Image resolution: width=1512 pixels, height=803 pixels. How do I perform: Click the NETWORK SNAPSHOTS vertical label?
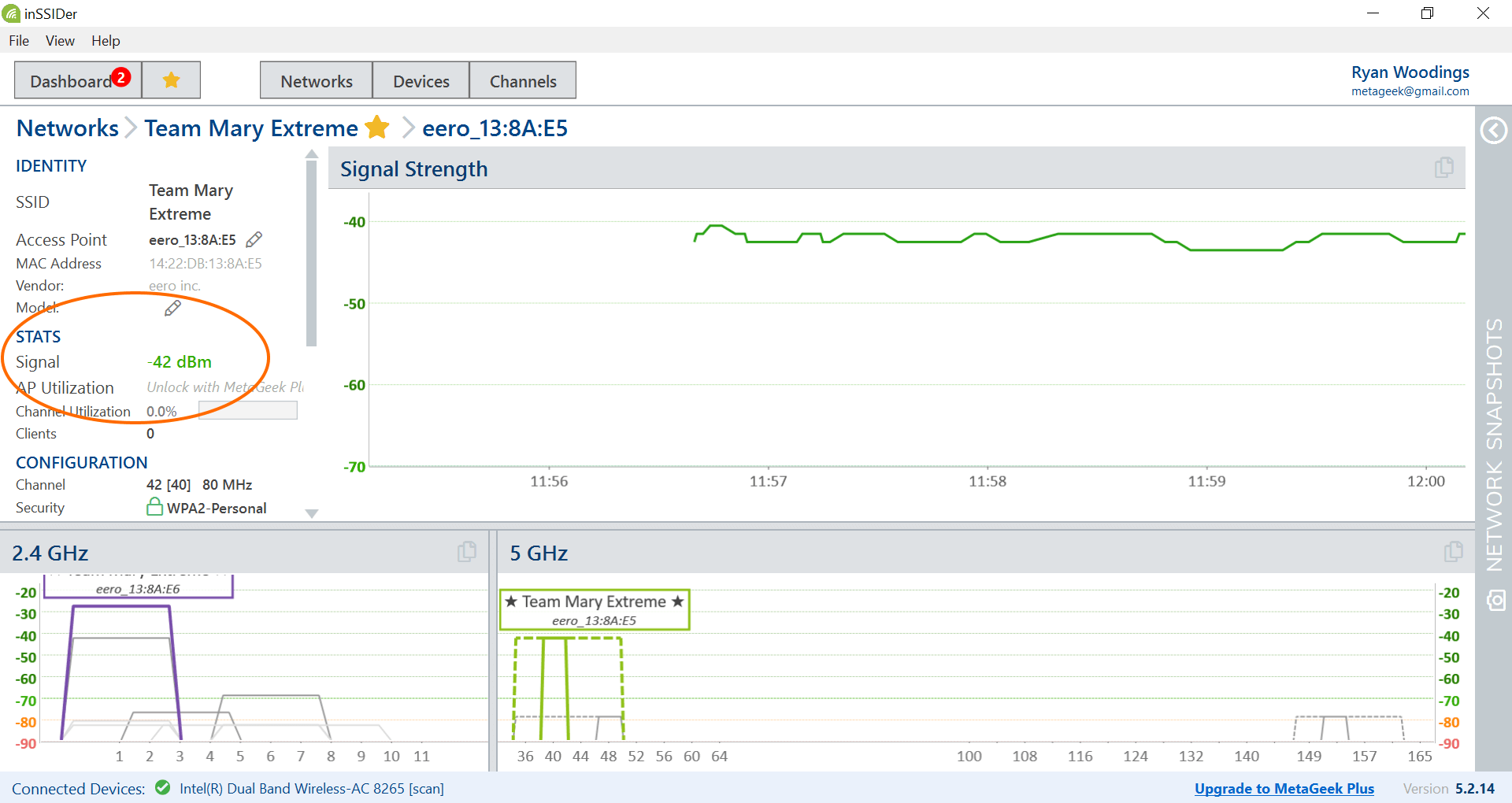click(x=1495, y=445)
